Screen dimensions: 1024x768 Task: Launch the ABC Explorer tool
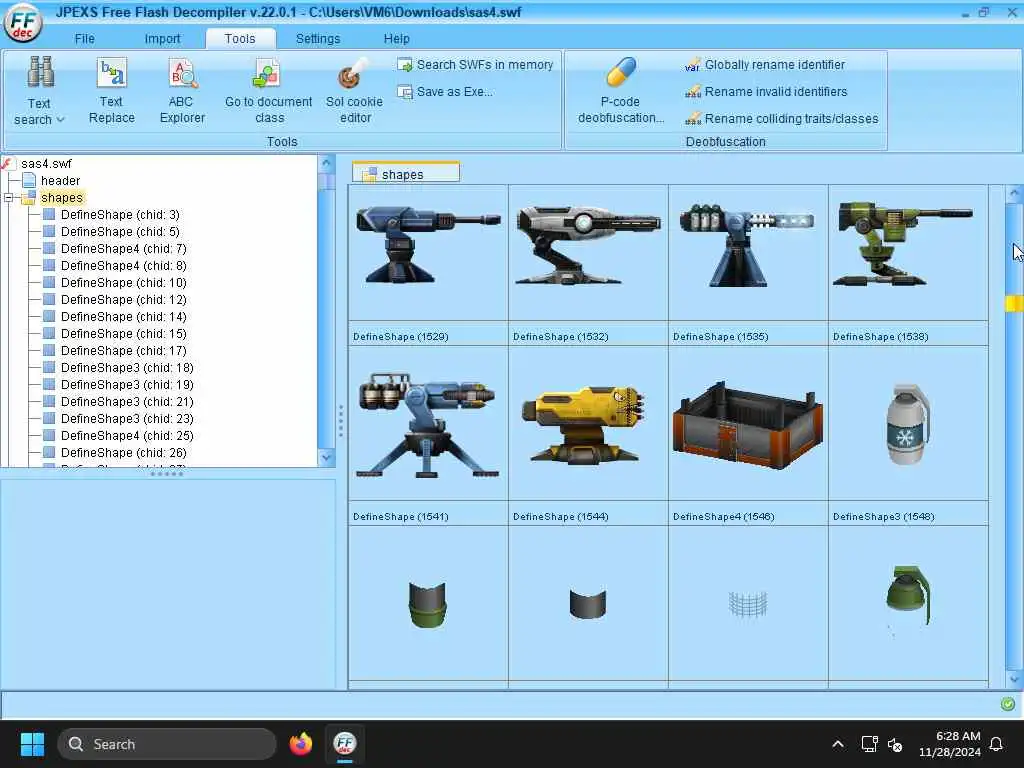(182, 91)
